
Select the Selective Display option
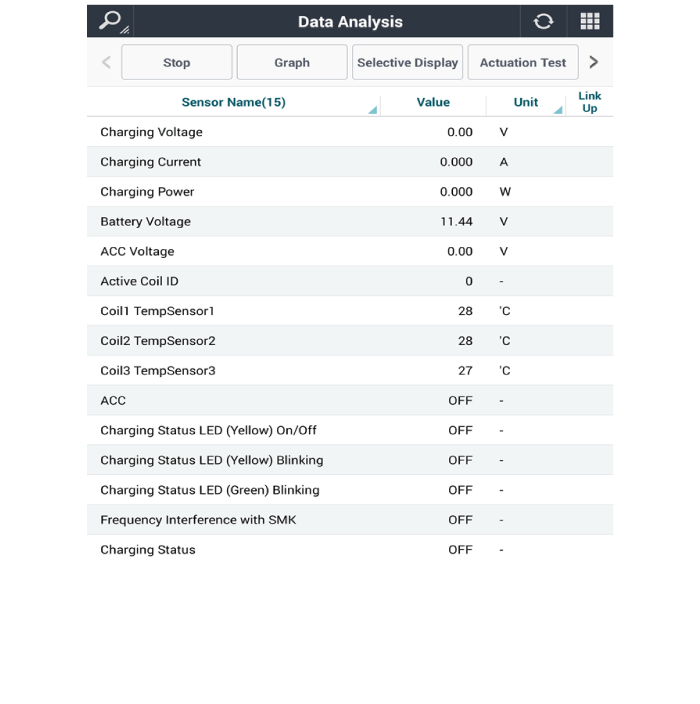click(407, 62)
